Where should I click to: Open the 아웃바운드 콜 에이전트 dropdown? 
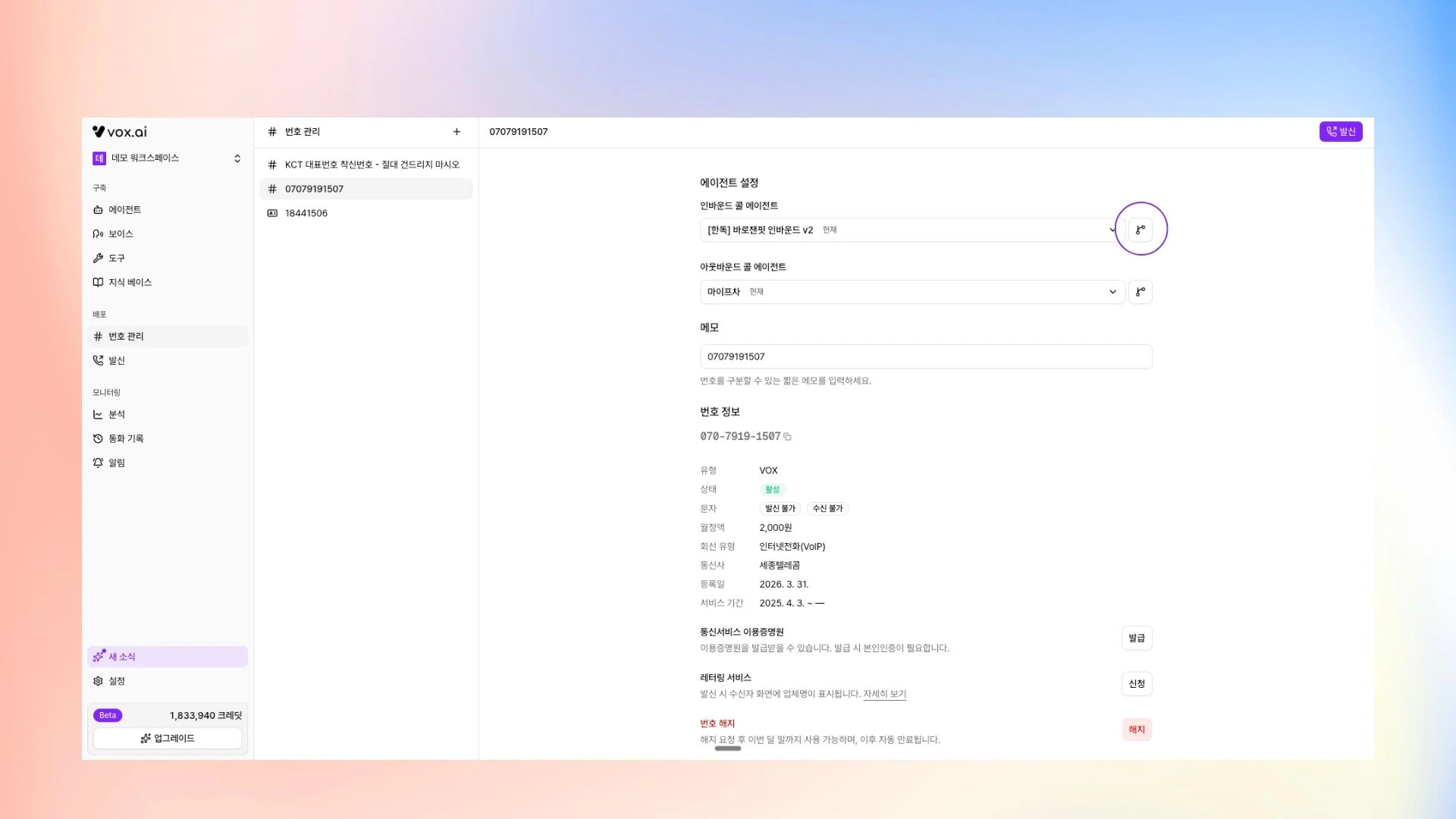912,292
